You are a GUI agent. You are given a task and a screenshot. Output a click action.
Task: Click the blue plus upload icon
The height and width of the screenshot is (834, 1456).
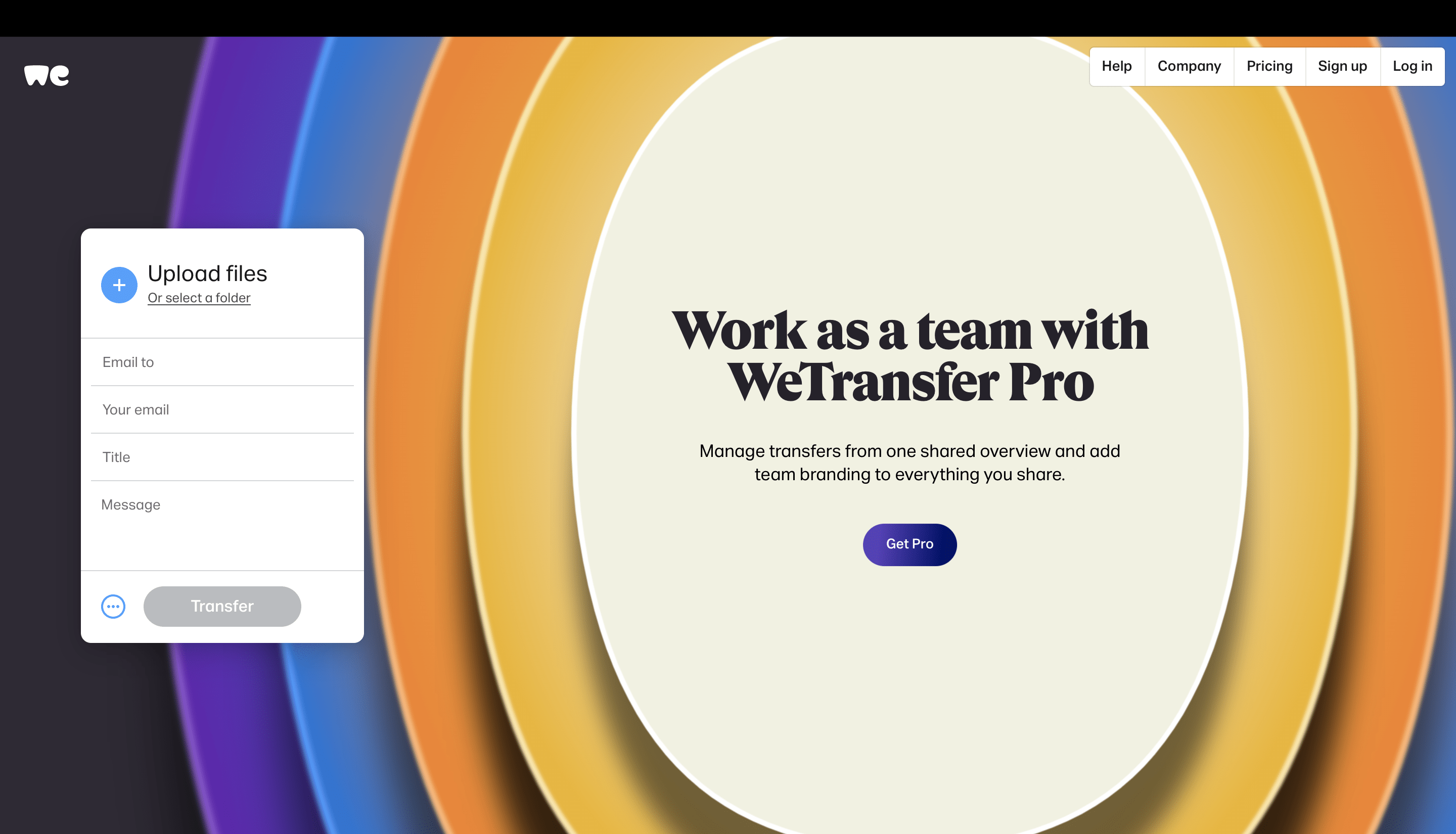pos(119,284)
